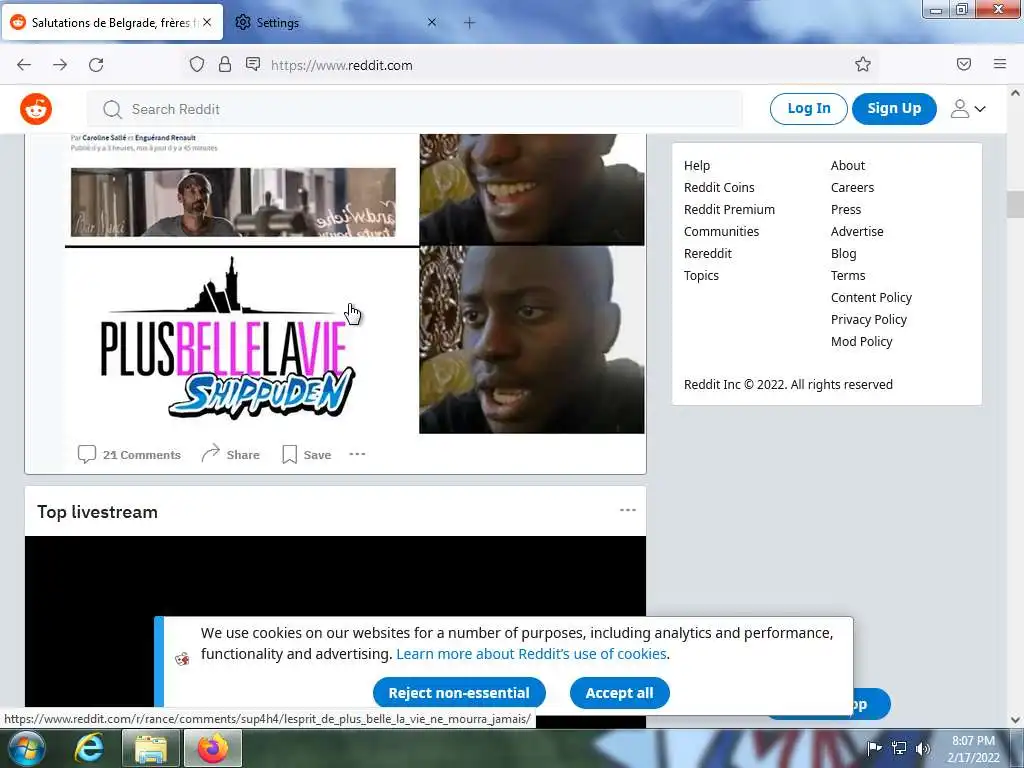Image resolution: width=1024 pixels, height=768 pixels.
Task: Open the Content Policy link
Action: 871,297
